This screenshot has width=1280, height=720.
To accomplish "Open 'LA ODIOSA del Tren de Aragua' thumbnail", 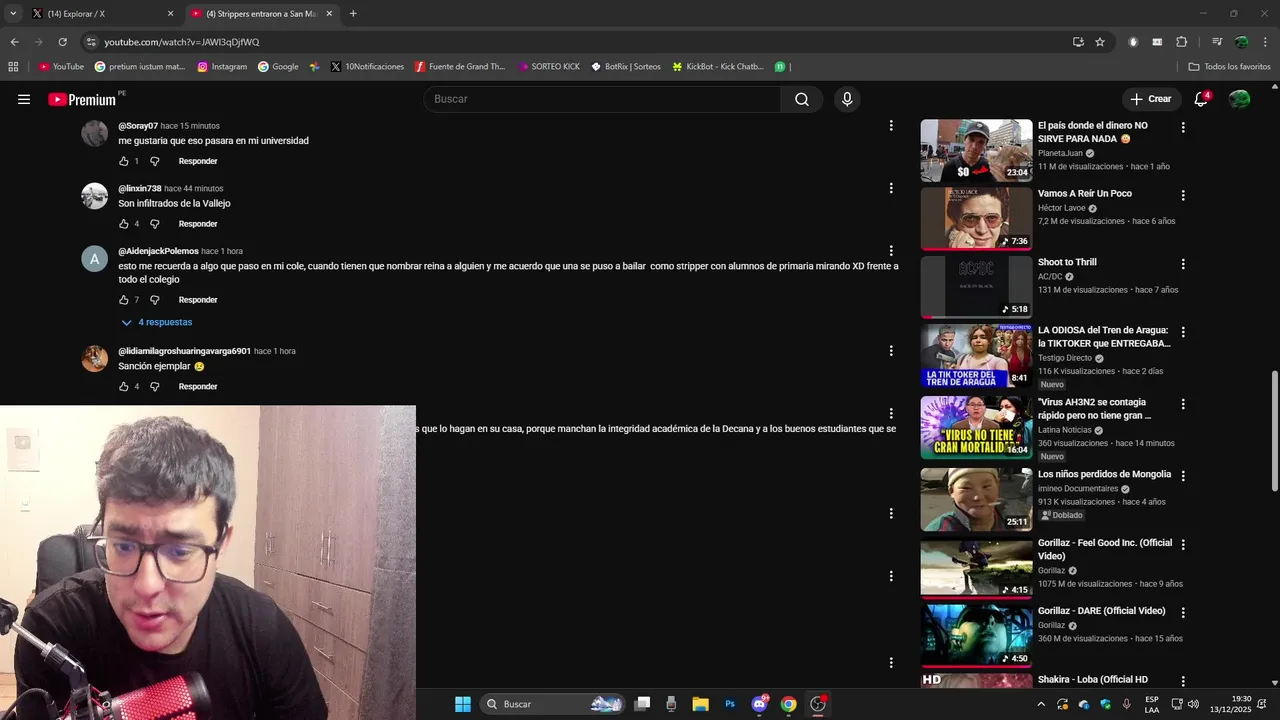I will coord(976,355).
